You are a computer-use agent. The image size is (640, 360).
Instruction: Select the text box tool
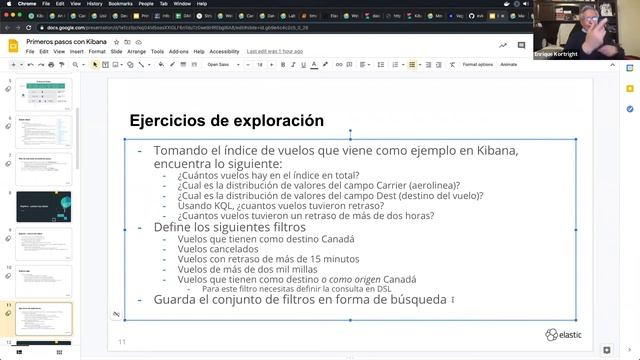105,64
